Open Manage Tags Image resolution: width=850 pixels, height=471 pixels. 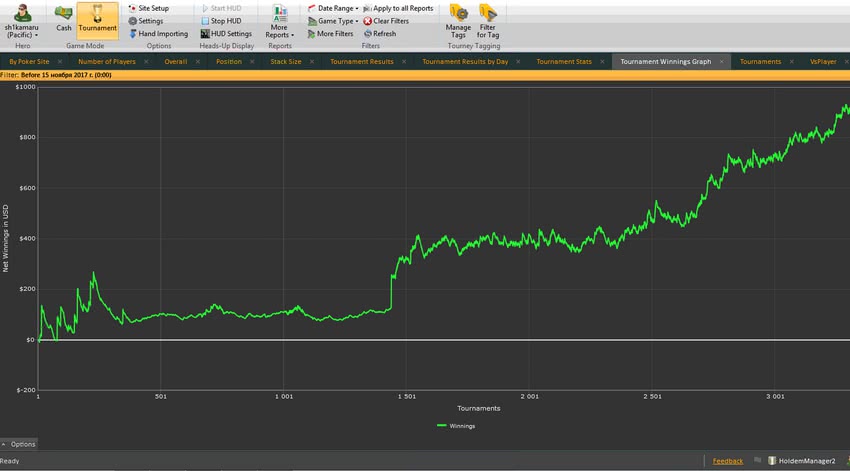click(458, 21)
